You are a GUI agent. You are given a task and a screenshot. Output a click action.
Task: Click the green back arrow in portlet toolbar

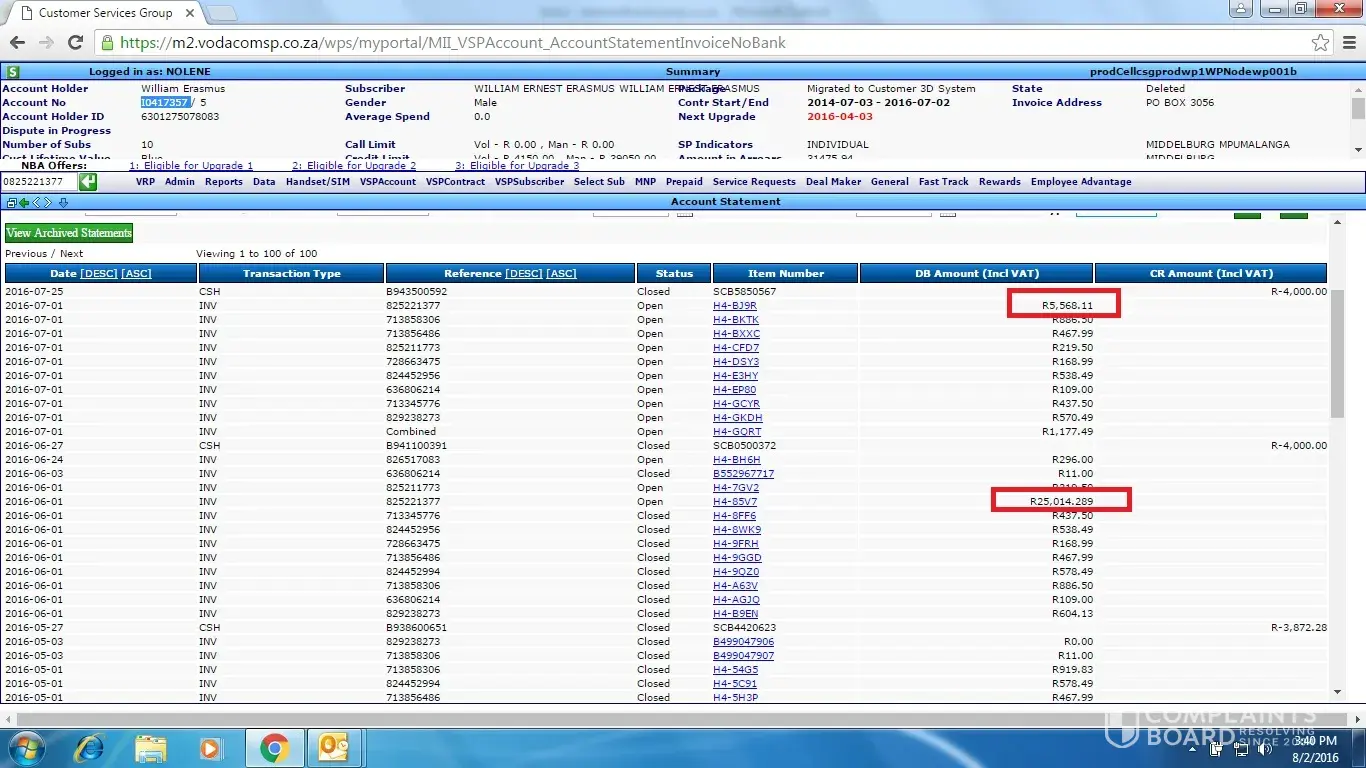pos(24,202)
